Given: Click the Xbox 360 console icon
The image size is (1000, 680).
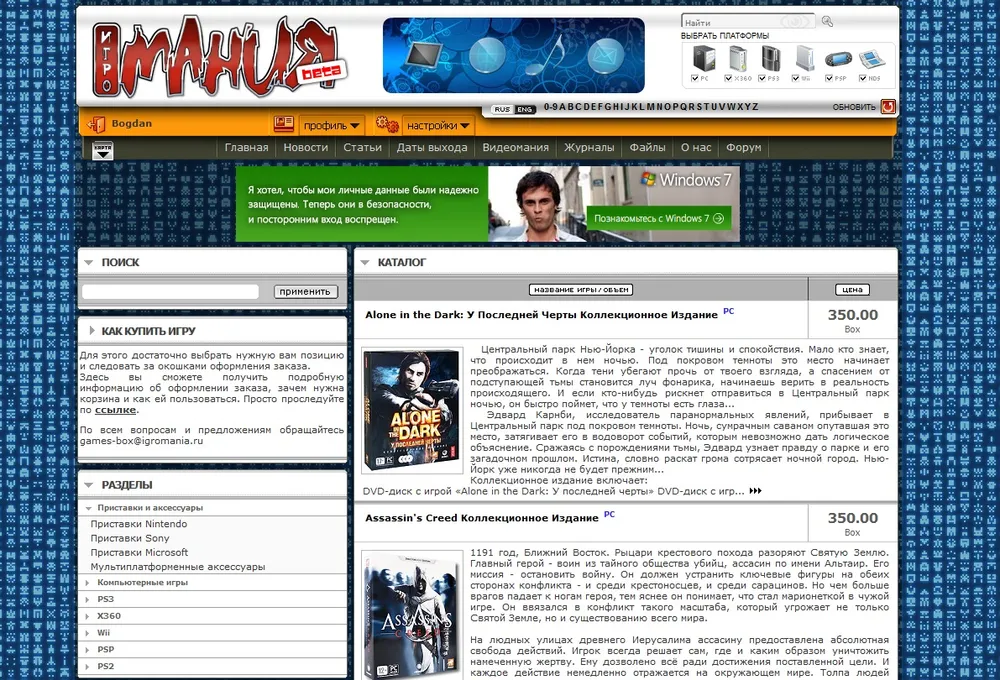Looking at the screenshot, I should [x=738, y=58].
